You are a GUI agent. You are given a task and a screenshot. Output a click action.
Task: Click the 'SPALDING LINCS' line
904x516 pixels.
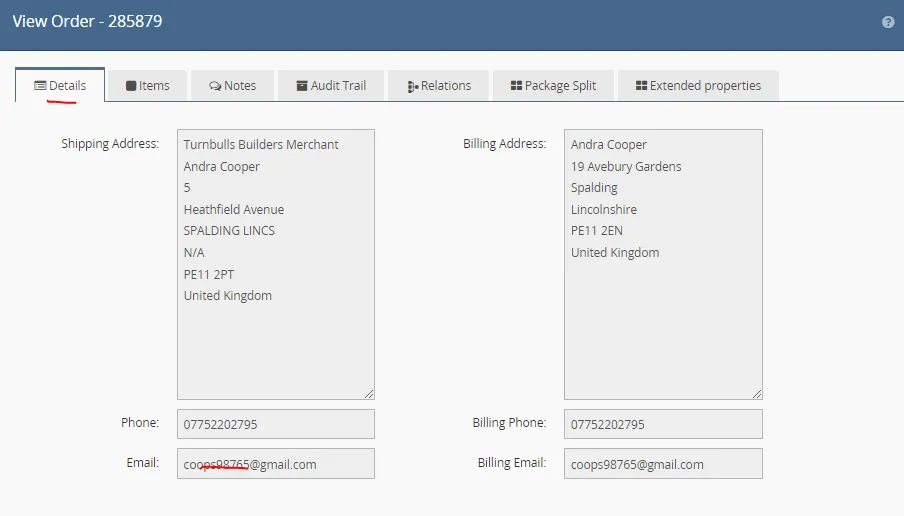click(x=229, y=231)
